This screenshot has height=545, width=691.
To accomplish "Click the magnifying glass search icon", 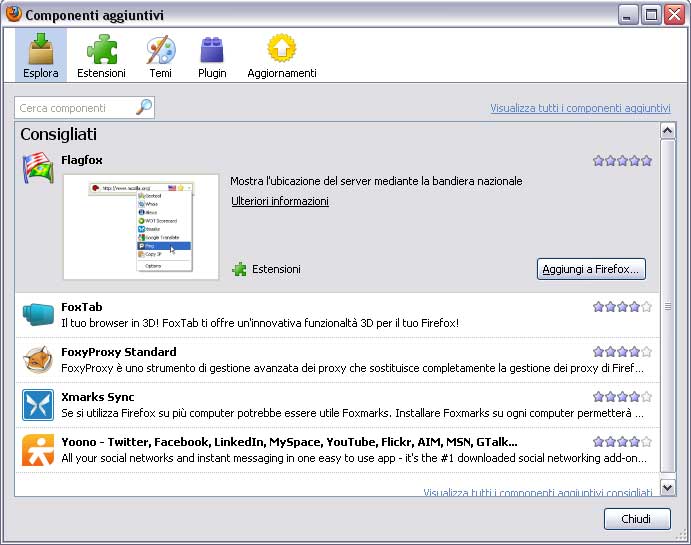I will [144, 107].
